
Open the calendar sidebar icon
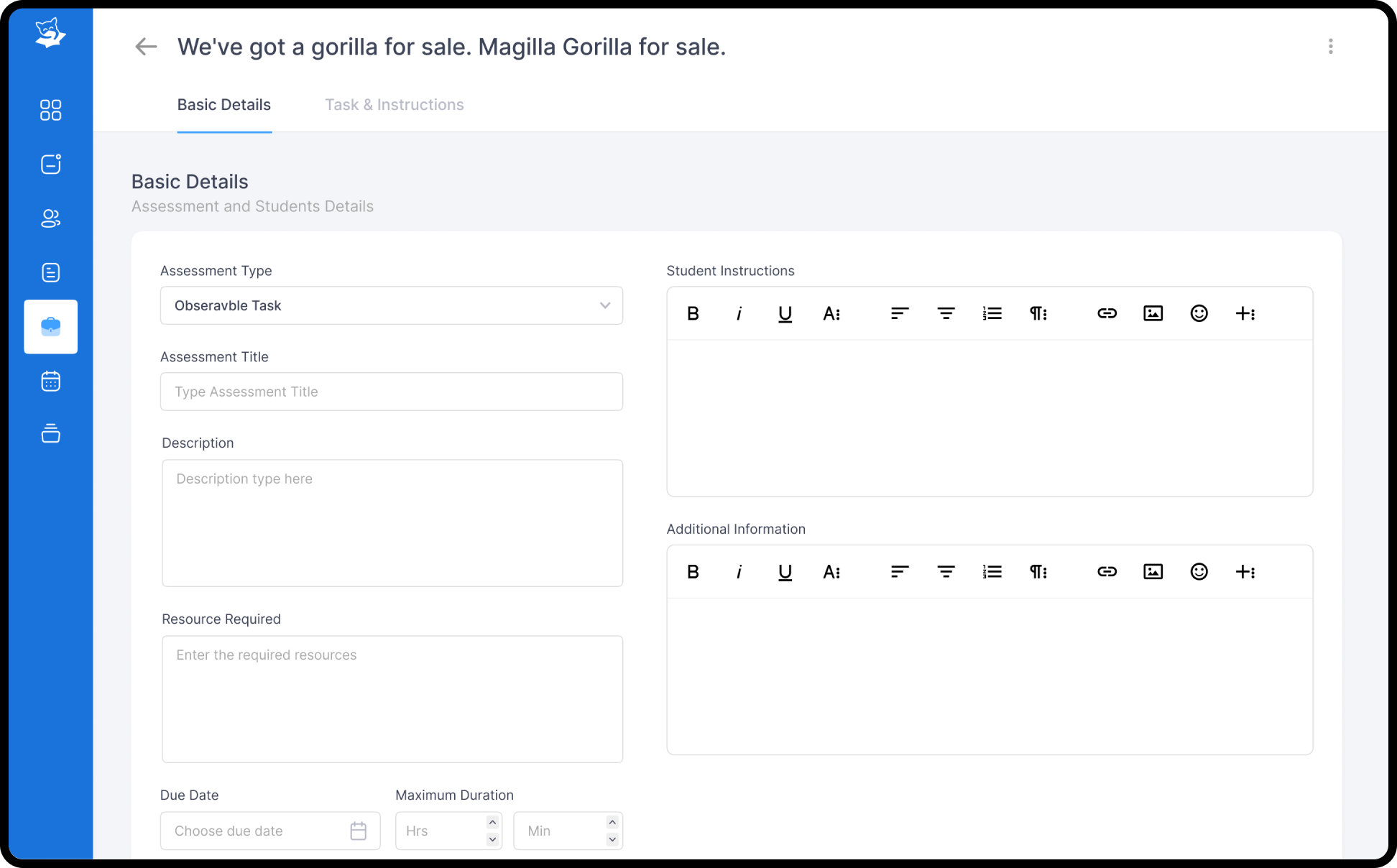click(50, 381)
